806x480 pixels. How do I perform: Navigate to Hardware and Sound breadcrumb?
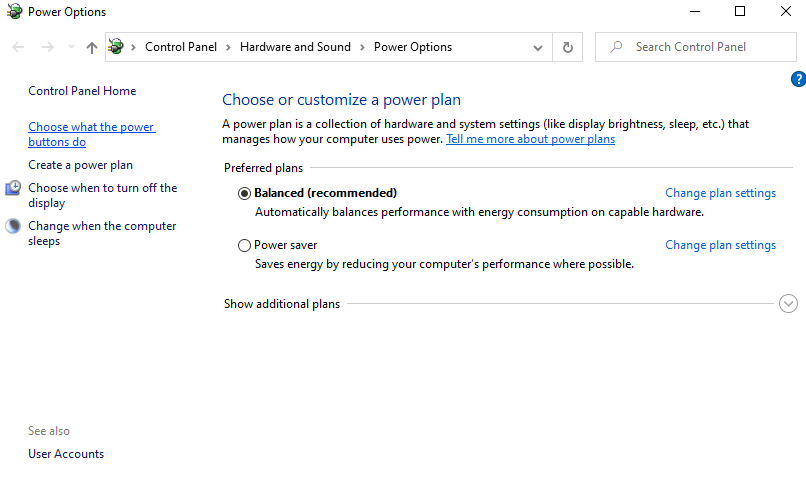pos(295,47)
